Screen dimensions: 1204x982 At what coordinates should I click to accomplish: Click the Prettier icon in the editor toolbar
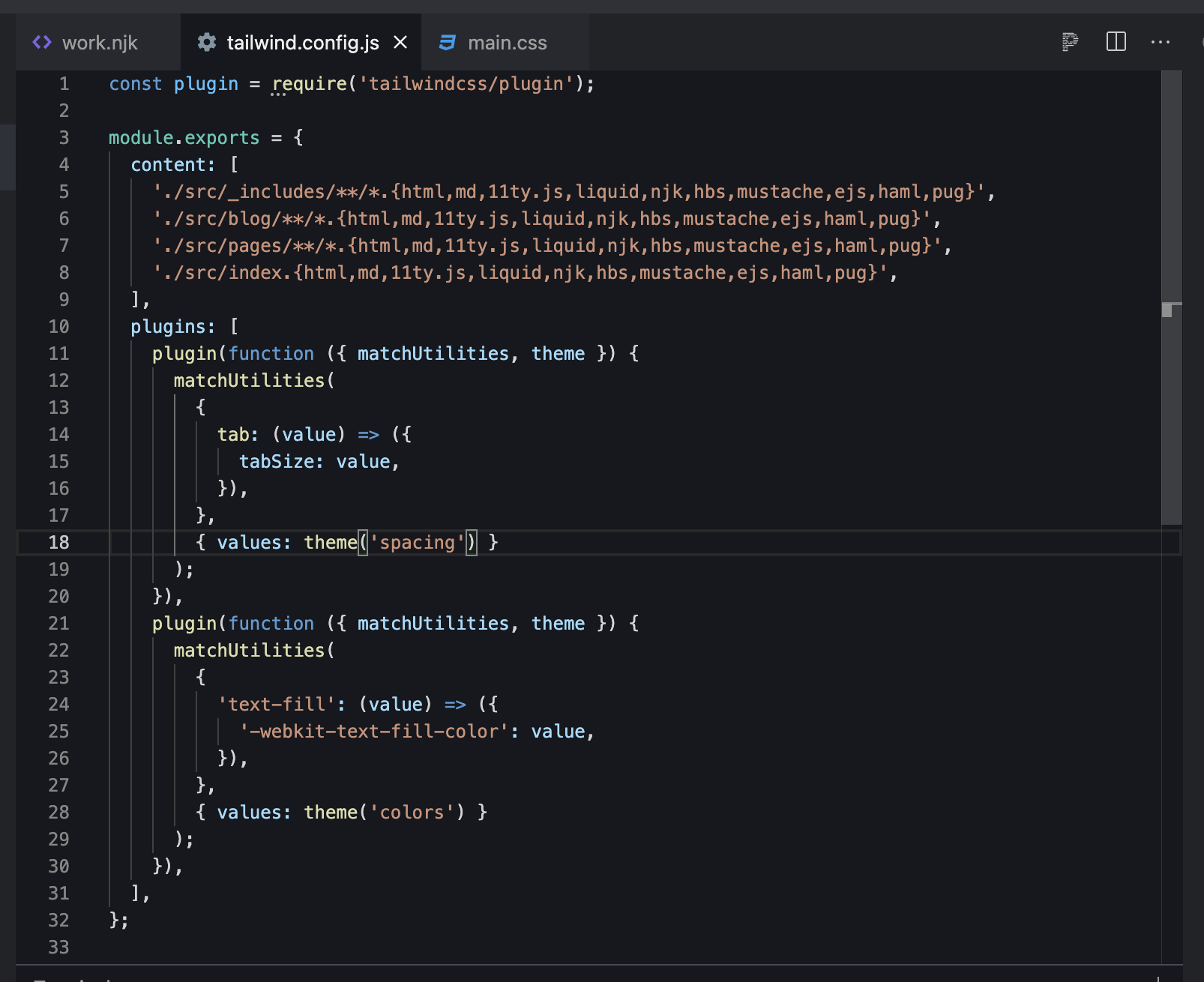(x=1071, y=43)
